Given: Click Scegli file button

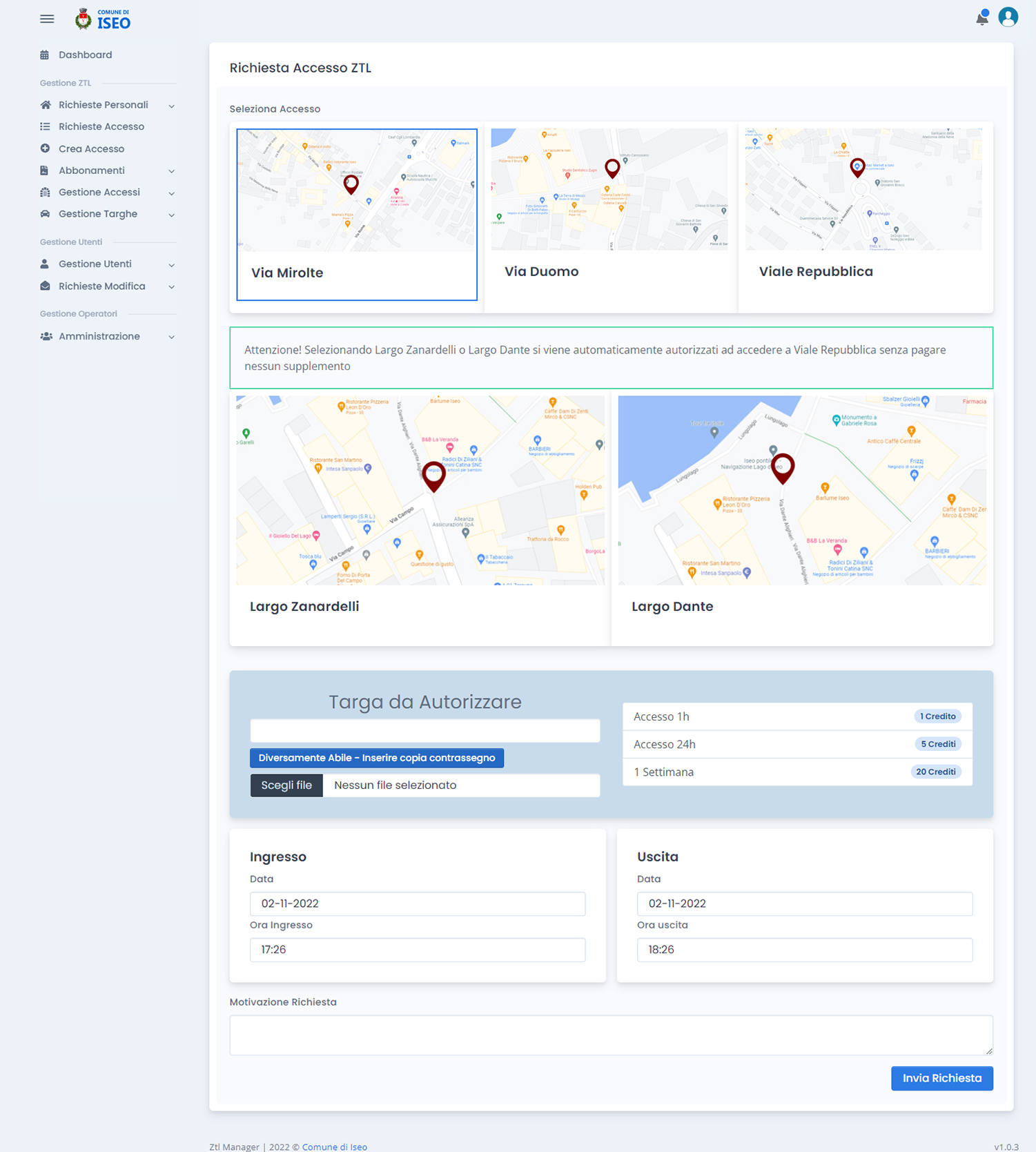Looking at the screenshot, I should click(286, 785).
